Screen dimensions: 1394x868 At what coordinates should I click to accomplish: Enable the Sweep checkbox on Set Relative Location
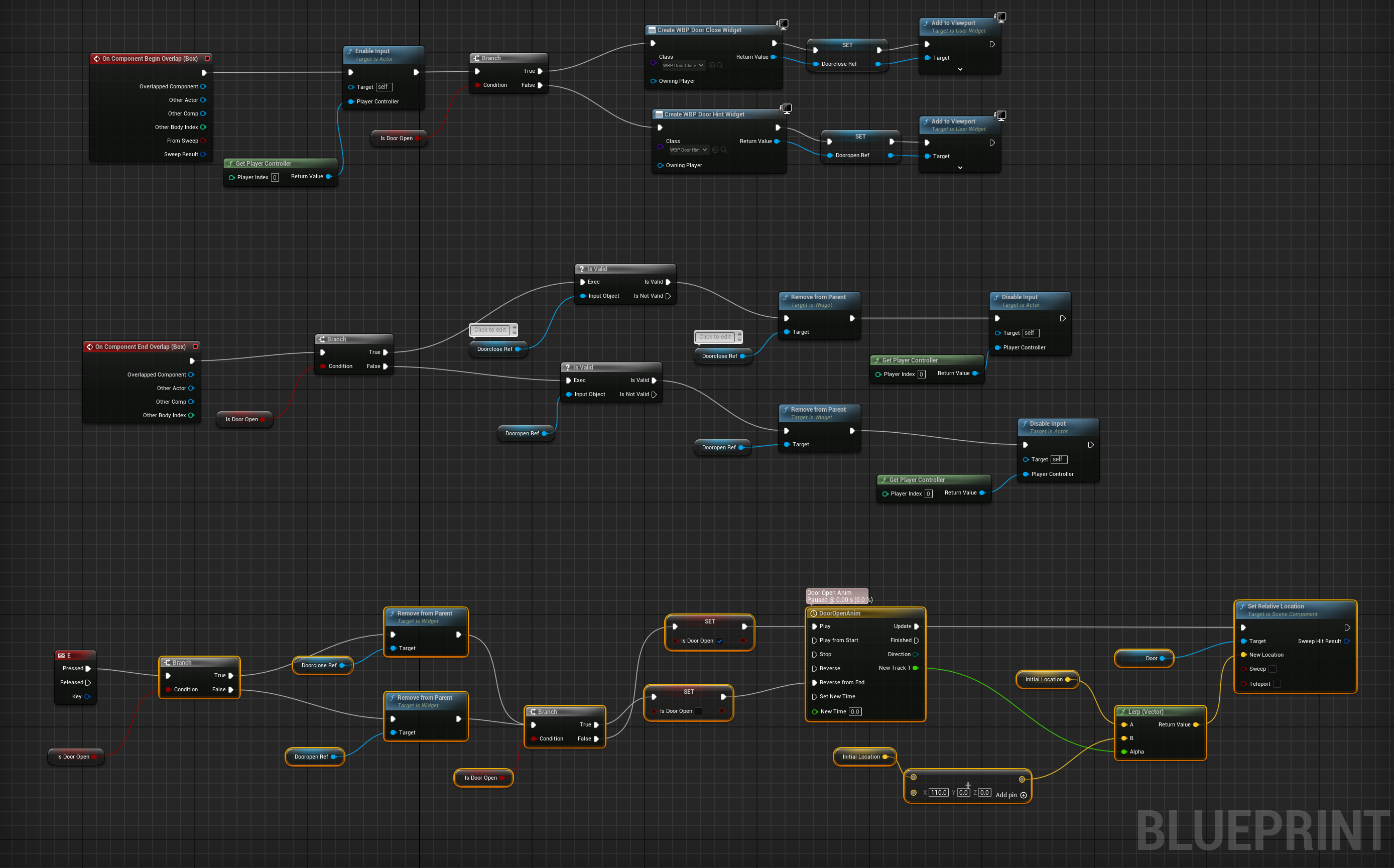(x=1274, y=669)
